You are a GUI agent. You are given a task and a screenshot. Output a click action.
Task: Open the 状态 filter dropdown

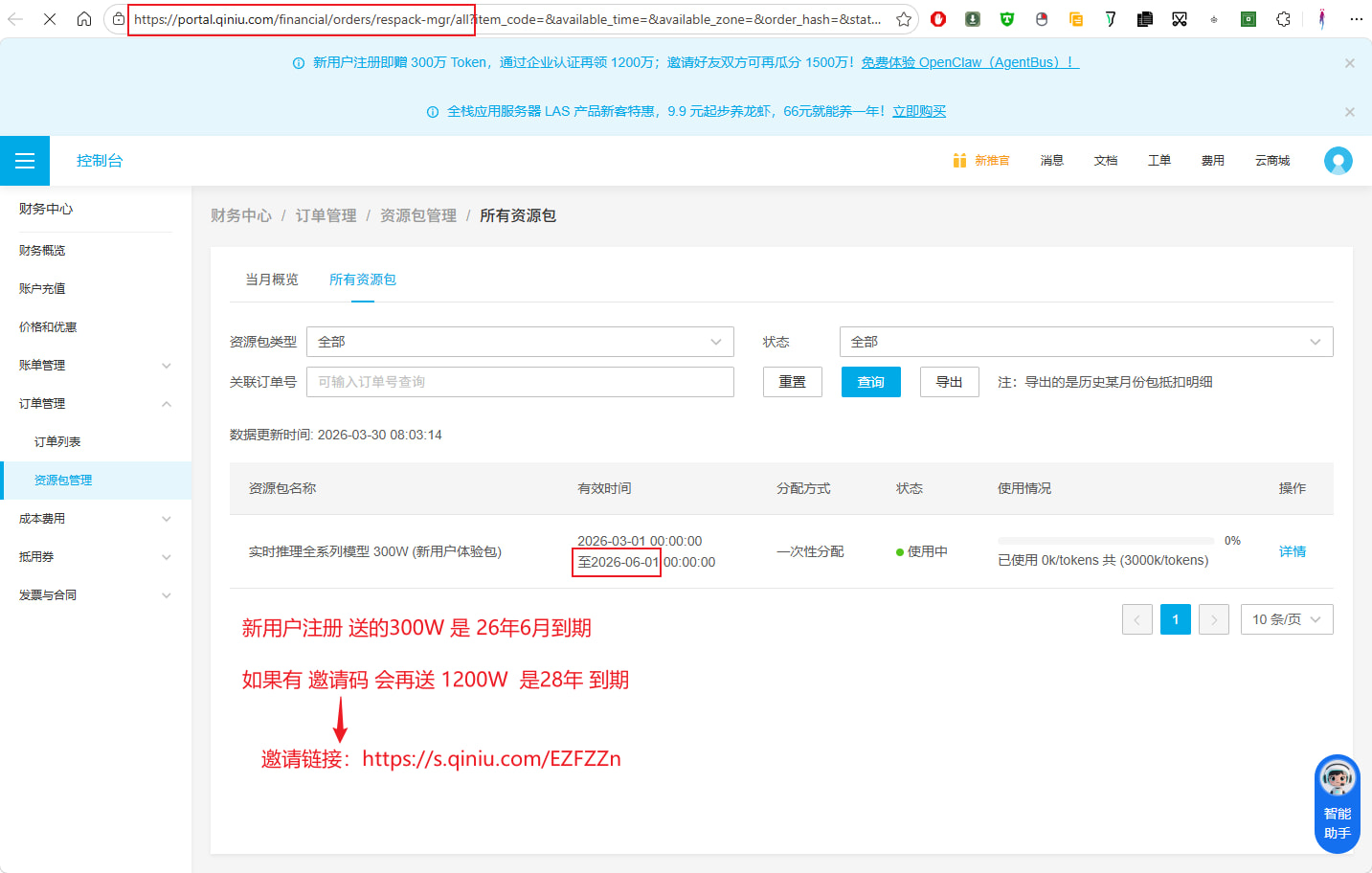[1086, 342]
